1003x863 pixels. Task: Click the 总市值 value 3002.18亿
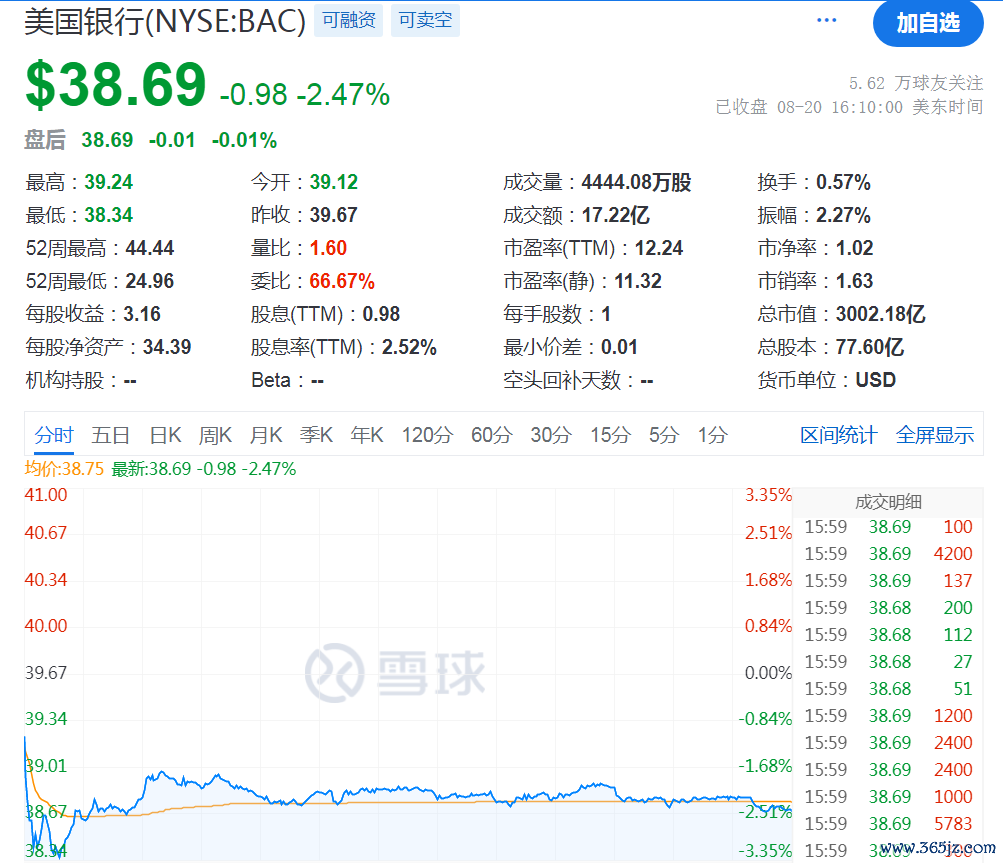(881, 314)
